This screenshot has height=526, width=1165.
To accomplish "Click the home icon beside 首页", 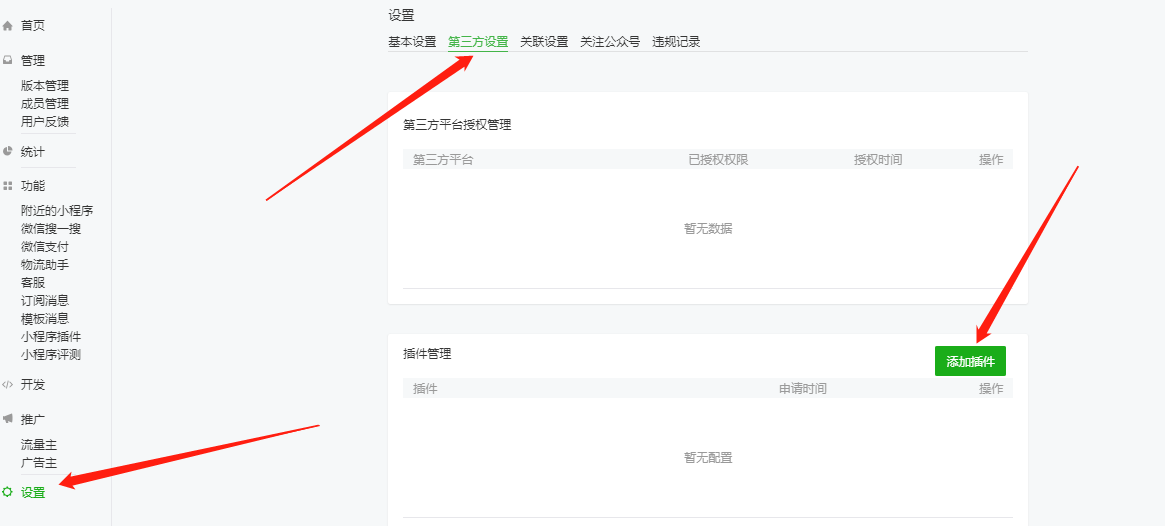I will point(7,26).
